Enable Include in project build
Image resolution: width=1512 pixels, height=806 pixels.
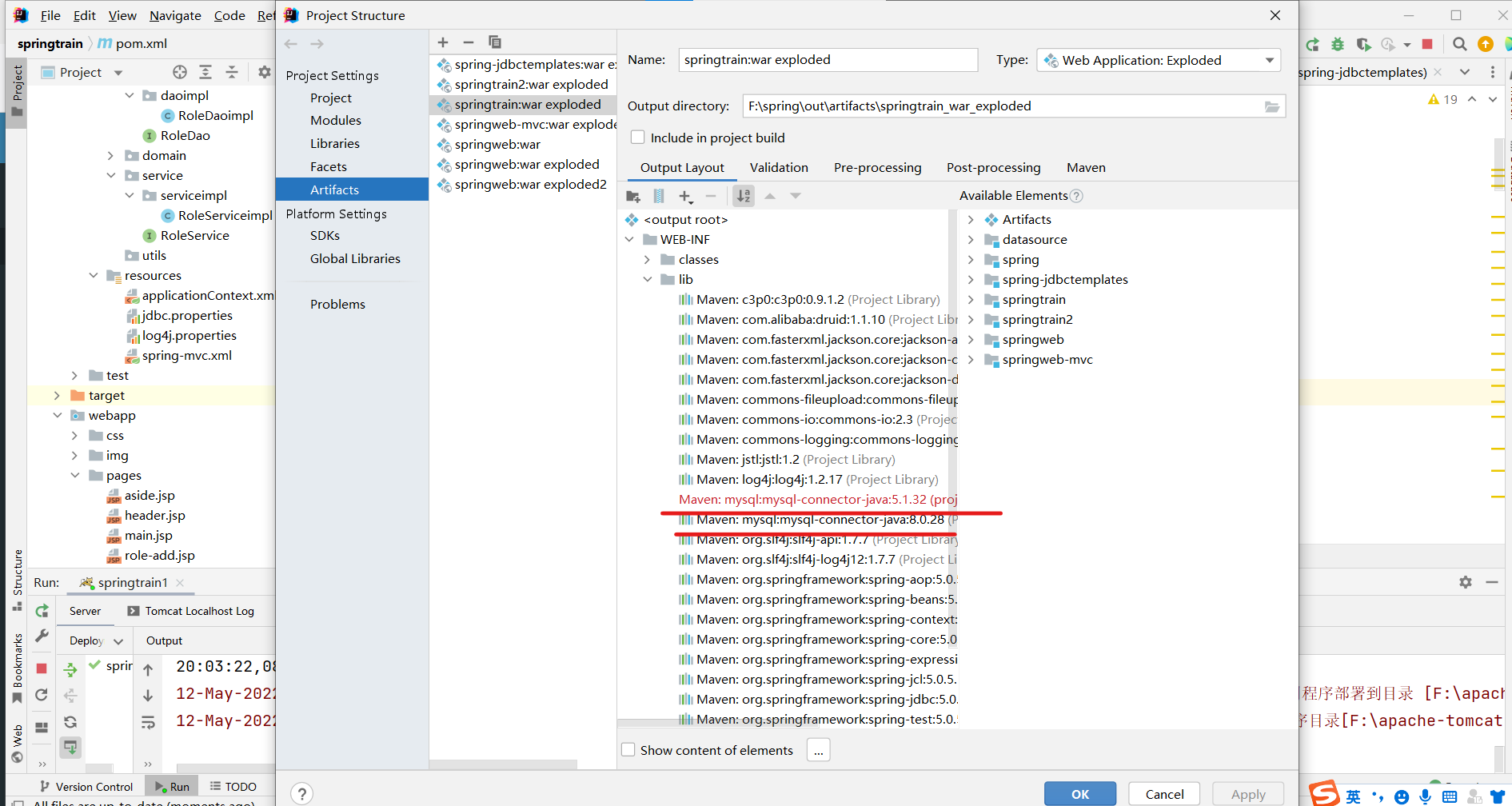pyautogui.click(x=637, y=138)
